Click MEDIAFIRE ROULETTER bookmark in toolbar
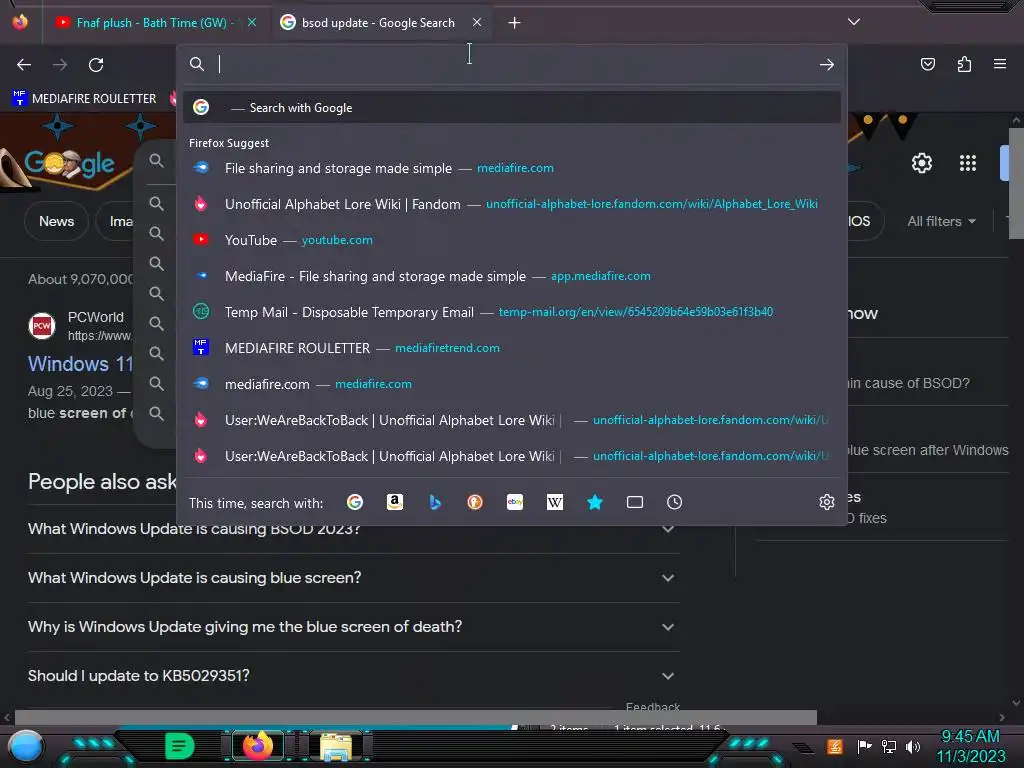The width and height of the screenshot is (1024, 768). pos(84,99)
